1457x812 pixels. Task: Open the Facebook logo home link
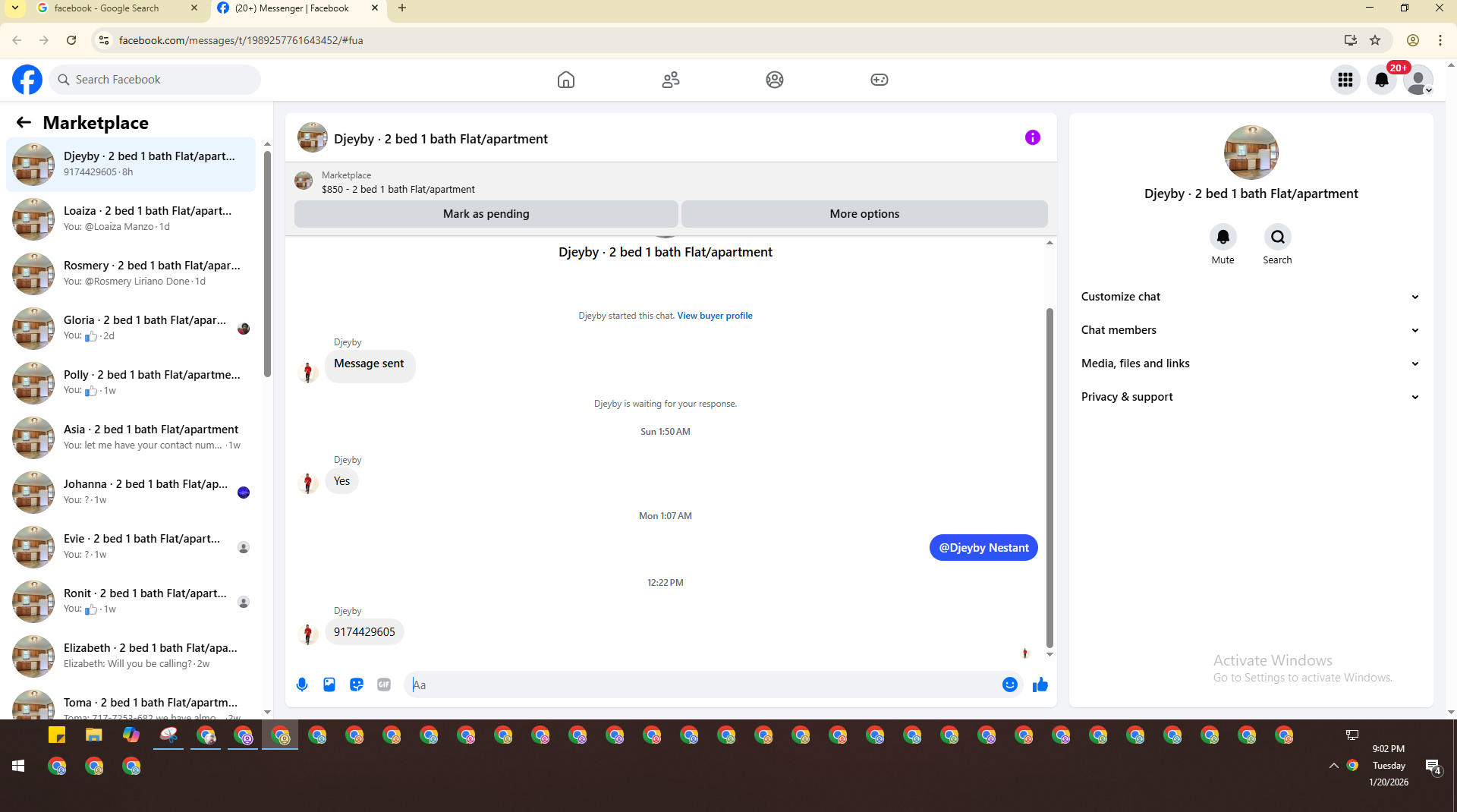point(27,80)
